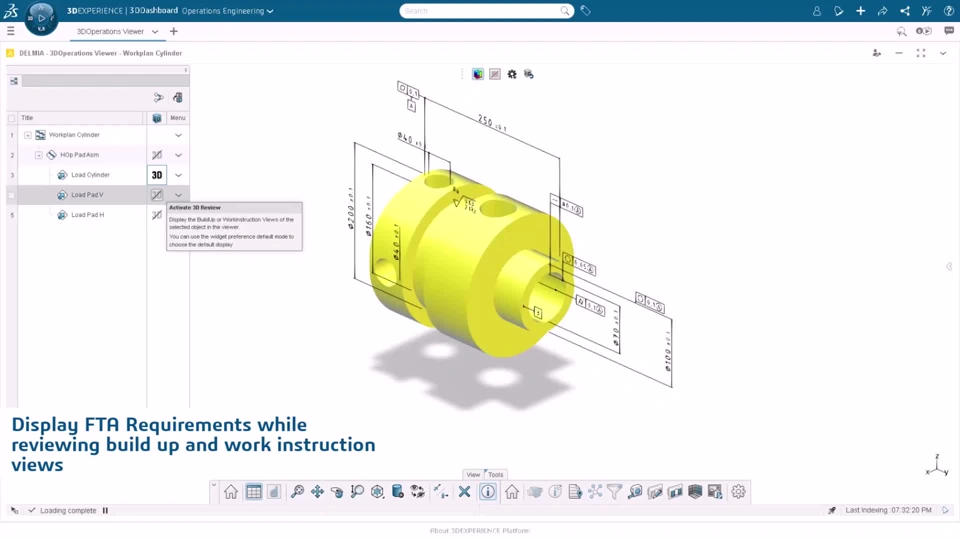Collapse the left tree panel arrow
The height and width of the screenshot is (540, 960).
(186, 70)
